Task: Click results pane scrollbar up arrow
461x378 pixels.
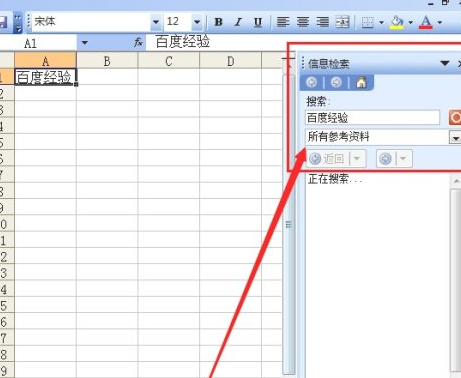Action: 456,181
